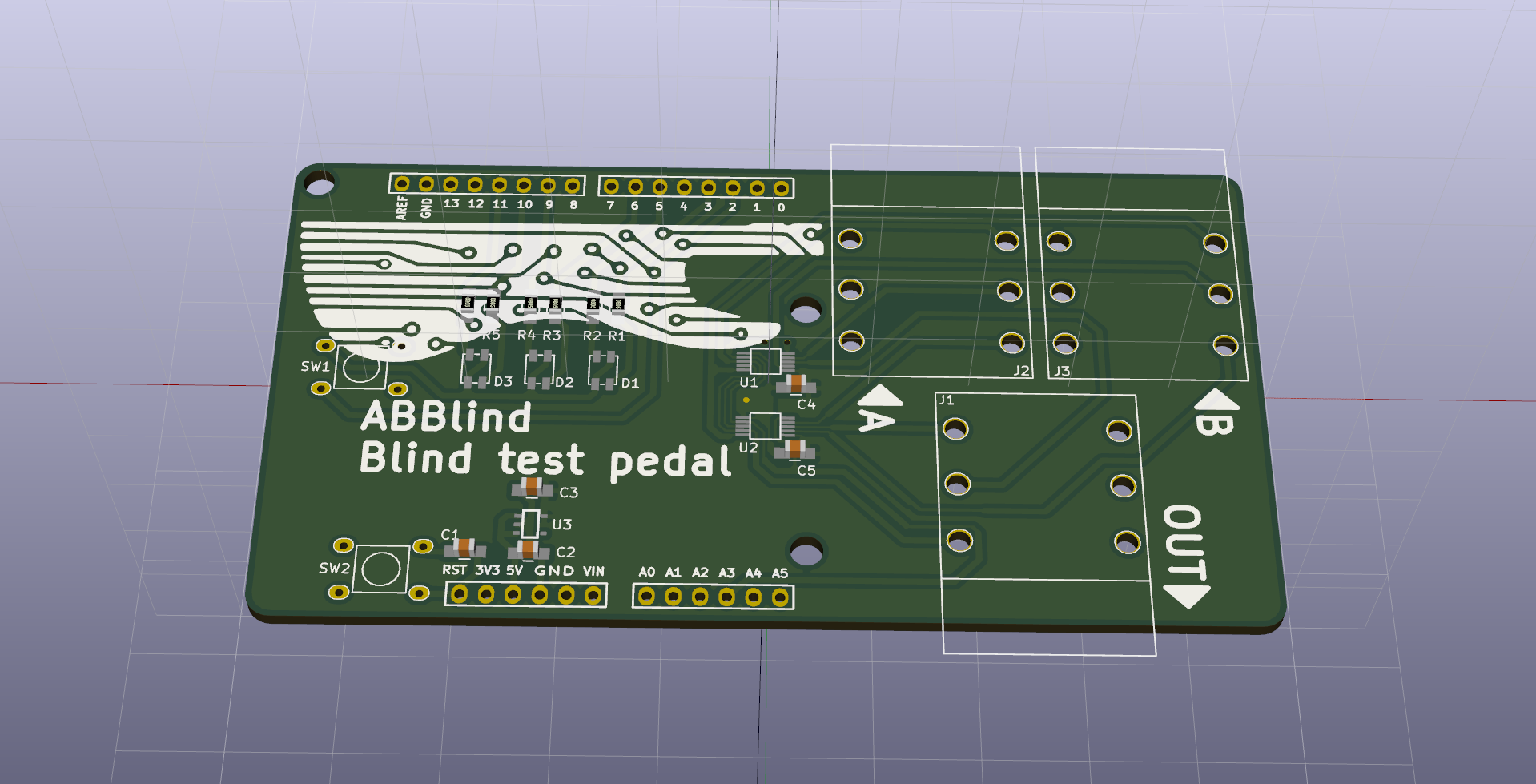This screenshot has width=1536, height=784.
Task: Click the R3 resistor label
Action: 552,335
